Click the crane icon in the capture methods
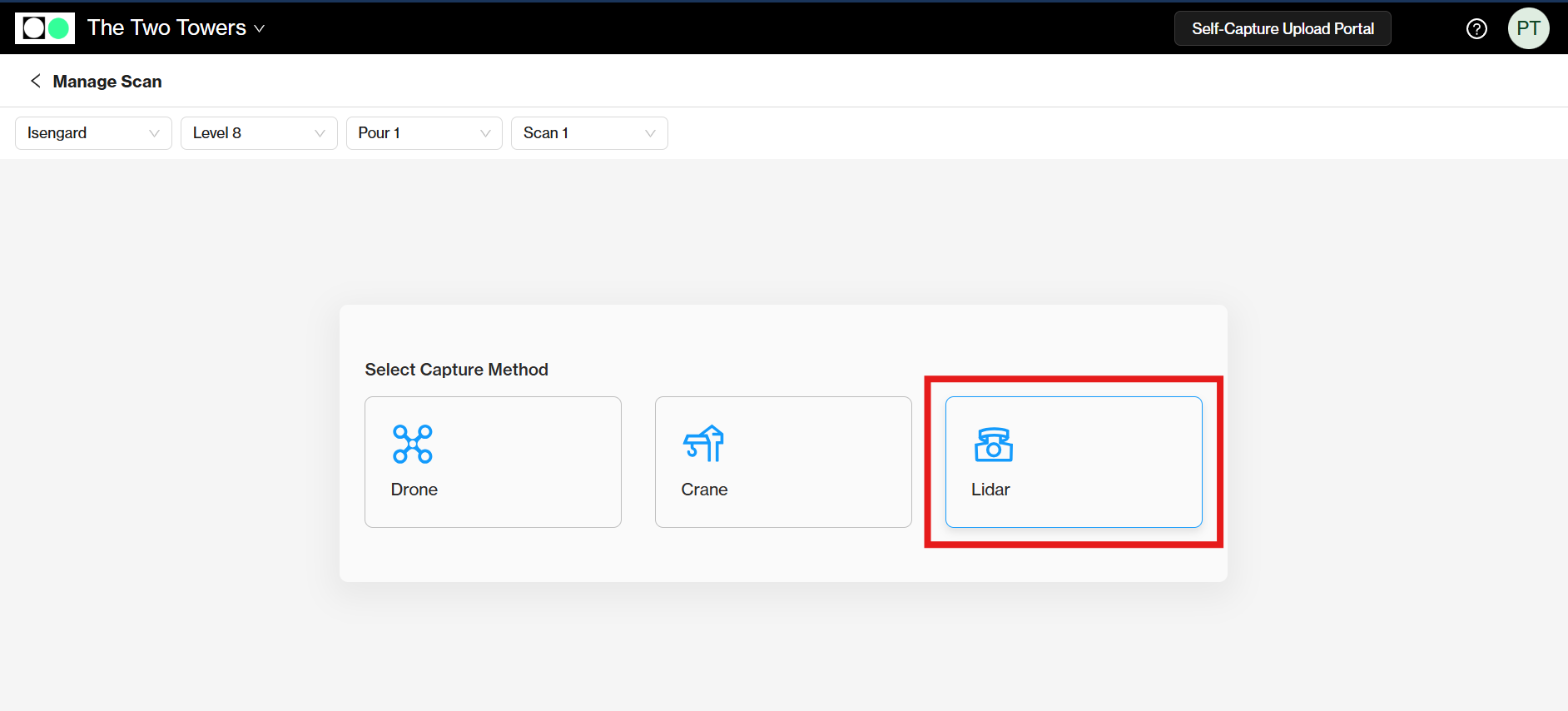The image size is (1568, 711). (x=703, y=444)
